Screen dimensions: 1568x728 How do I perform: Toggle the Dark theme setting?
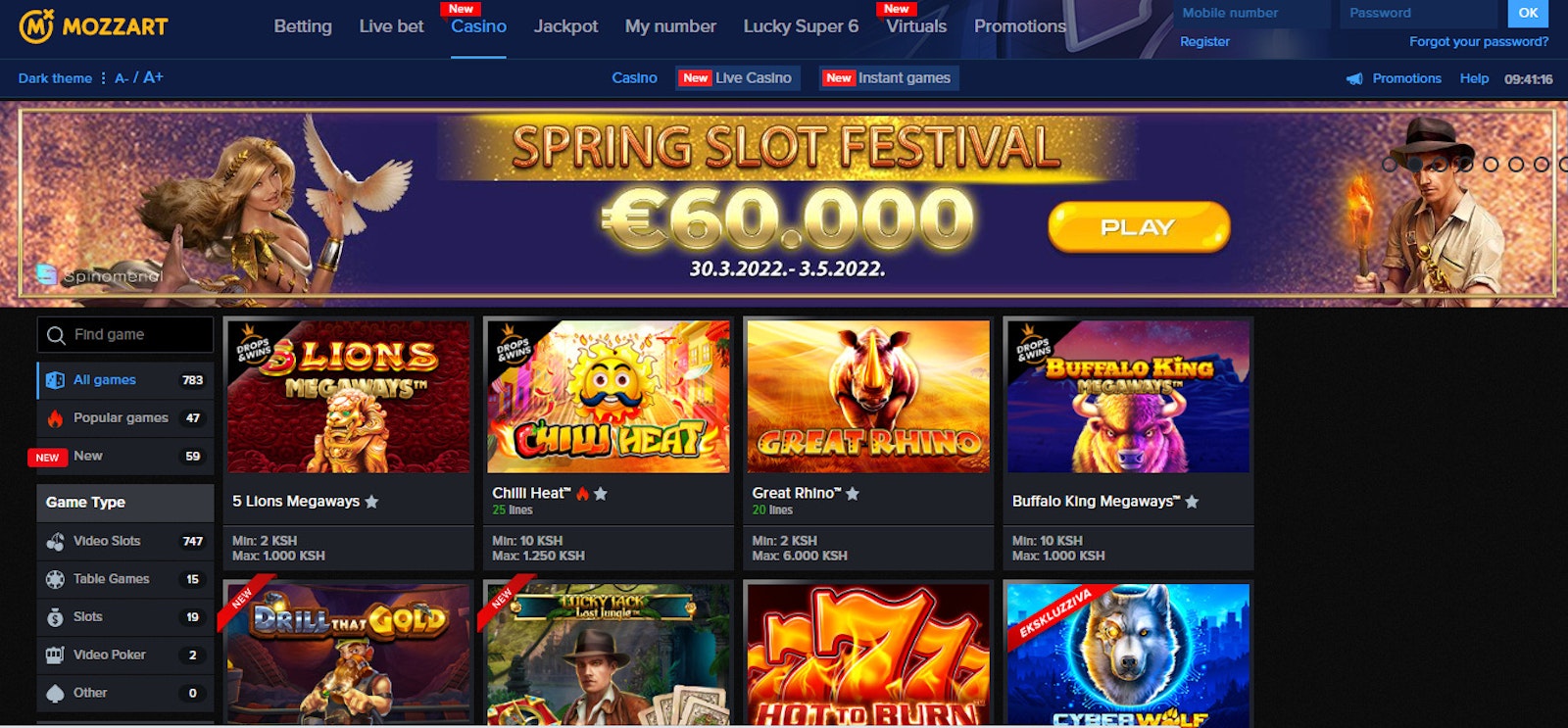tap(55, 78)
